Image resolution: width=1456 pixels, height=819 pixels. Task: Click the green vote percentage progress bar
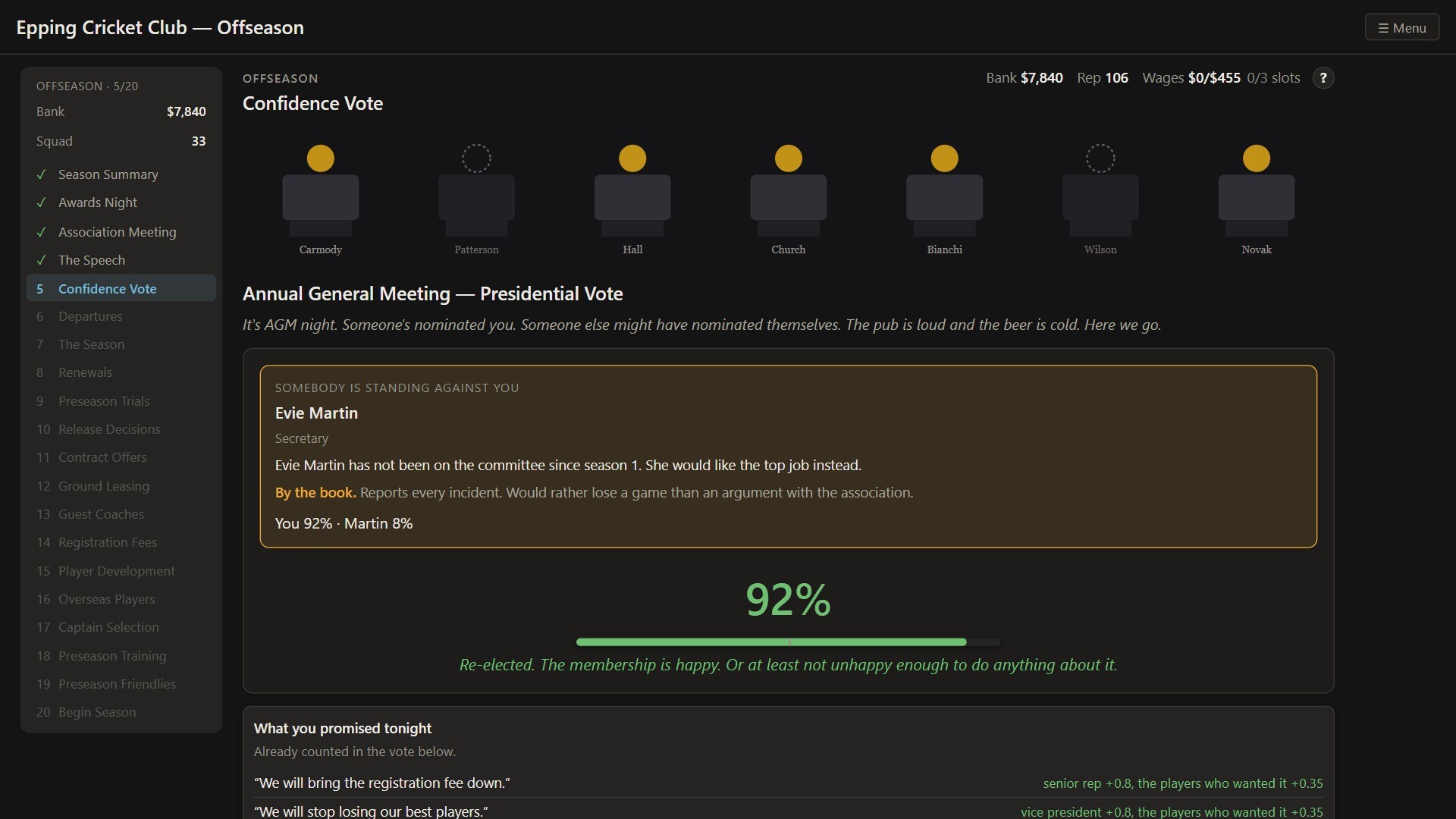click(789, 642)
